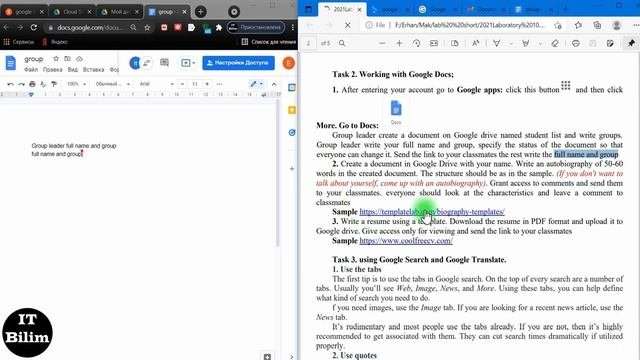640x360 pixels.
Task: Increase font size in Docs
Action: tap(207, 84)
